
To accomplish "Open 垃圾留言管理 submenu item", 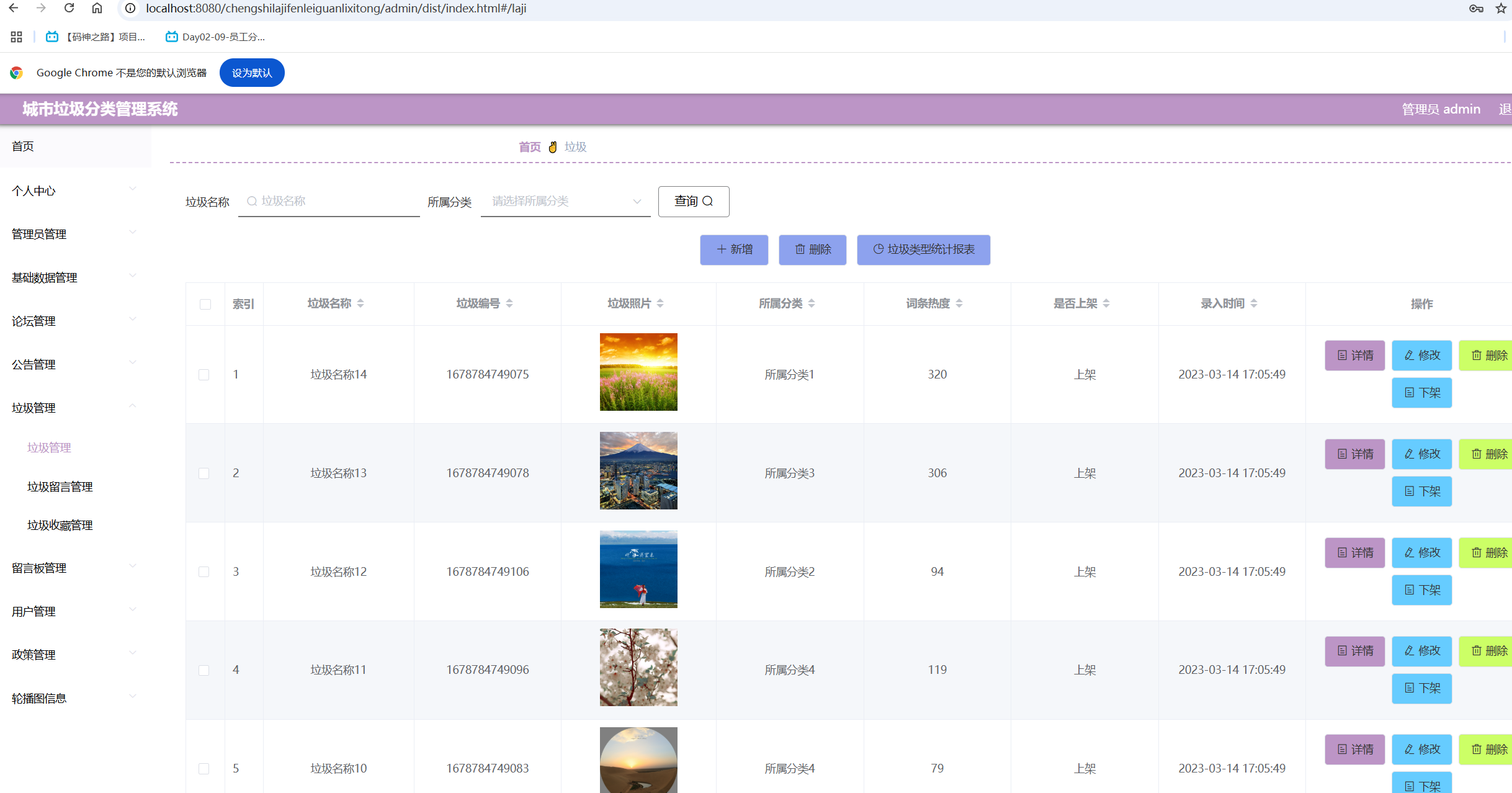I will [x=60, y=486].
